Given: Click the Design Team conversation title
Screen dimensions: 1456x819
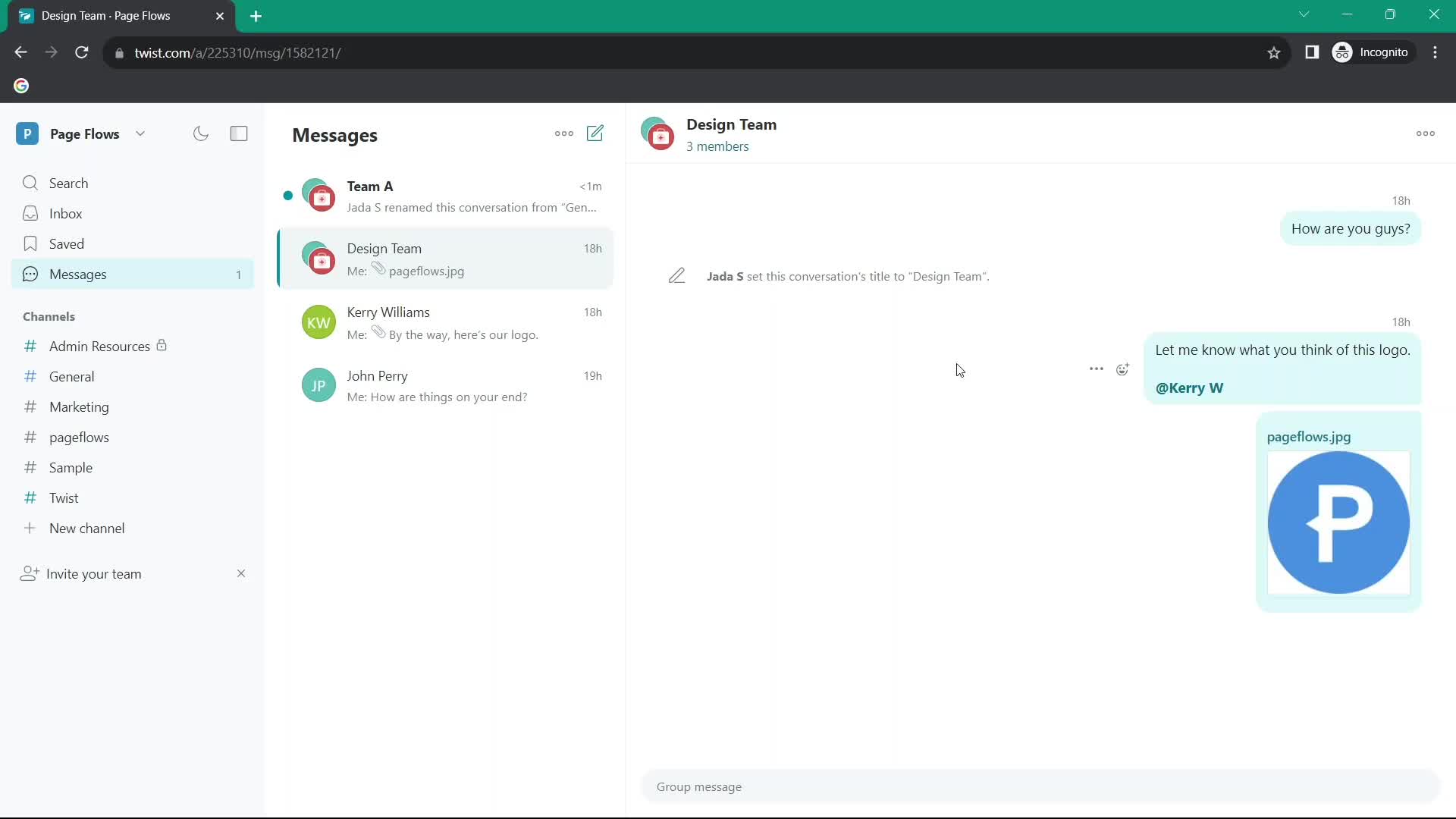Looking at the screenshot, I should tap(731, 124).
